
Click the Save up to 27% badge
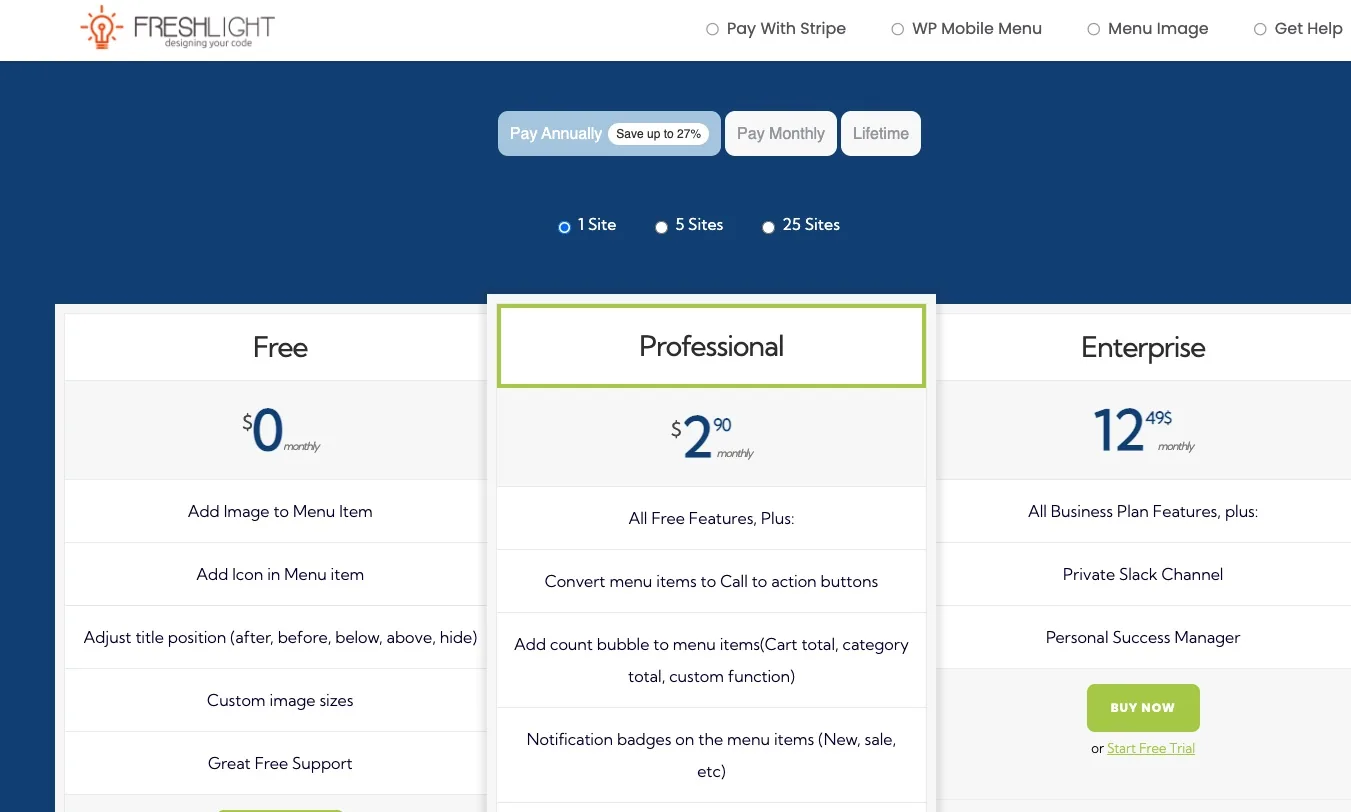point(658,134)
